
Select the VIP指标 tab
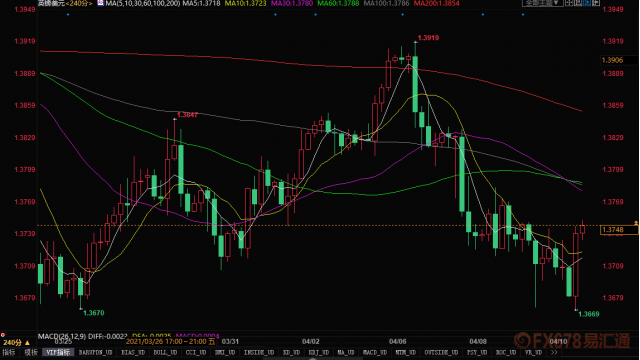tap(58, 352)
